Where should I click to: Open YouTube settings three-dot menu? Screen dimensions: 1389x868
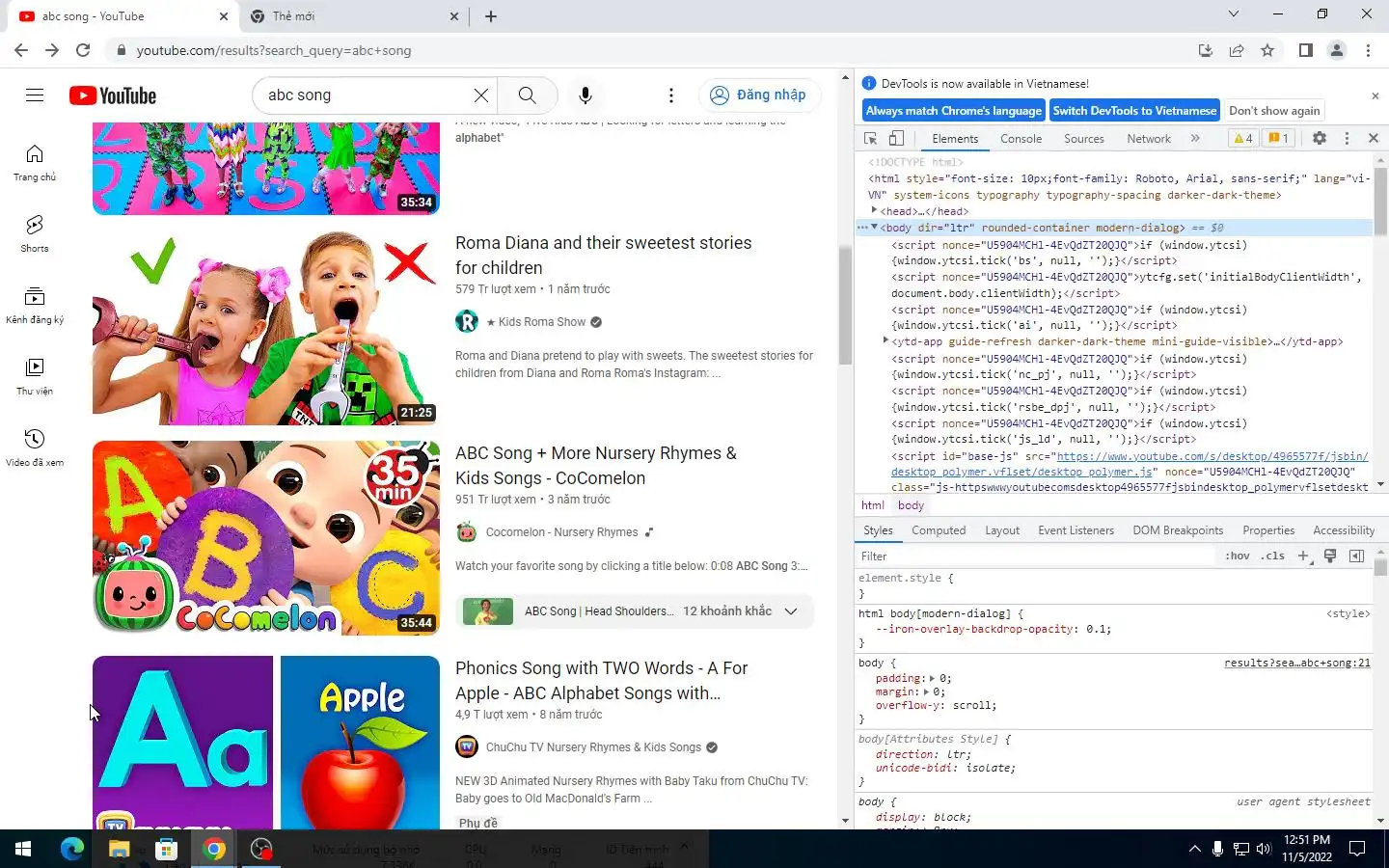coord(671,95)
